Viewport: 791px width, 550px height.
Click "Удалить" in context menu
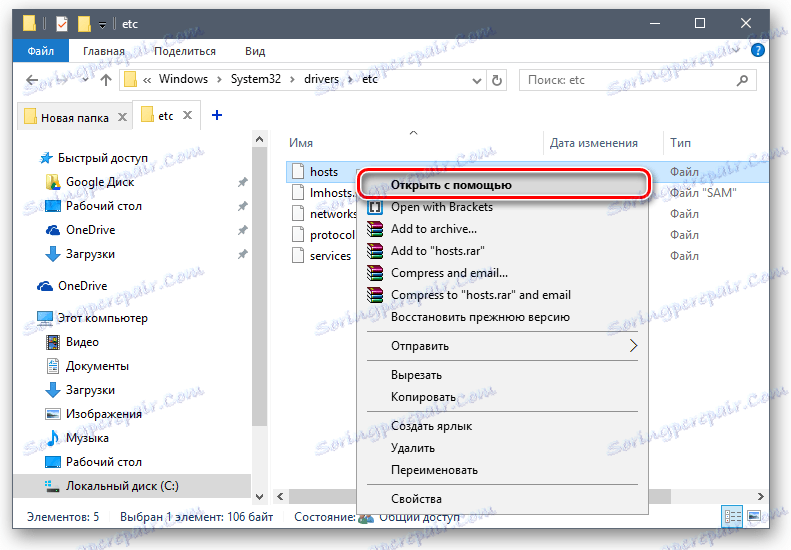point(502,448)
